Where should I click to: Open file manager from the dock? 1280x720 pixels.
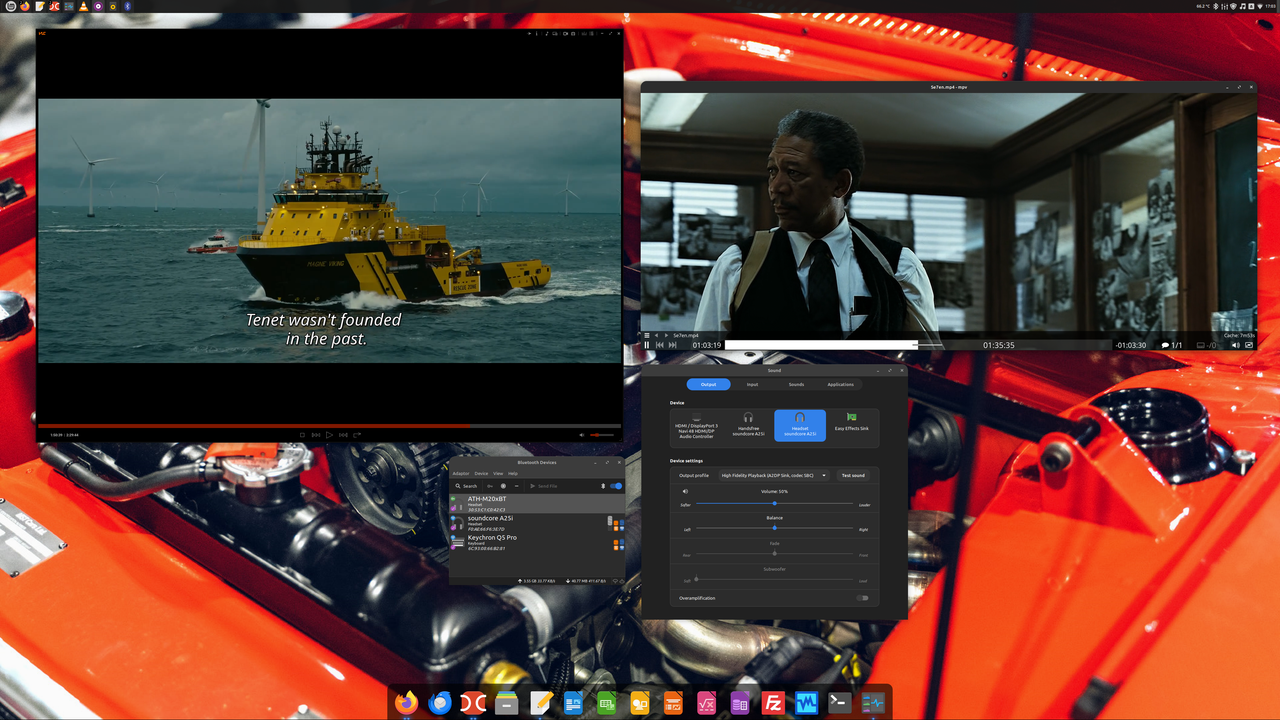tap(506, 703)
